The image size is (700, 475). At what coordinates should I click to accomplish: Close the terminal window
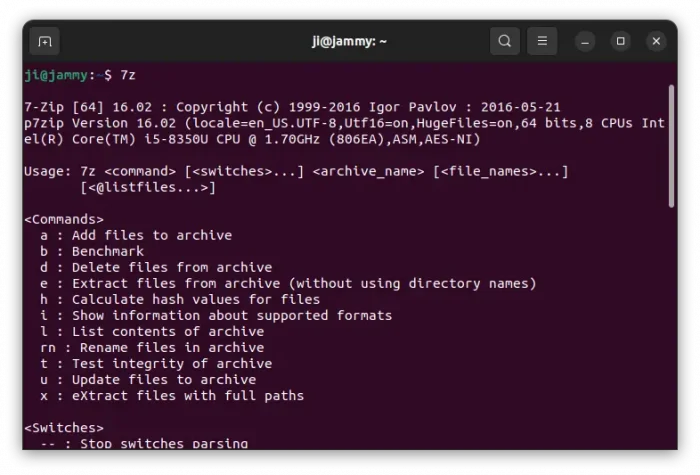pos(656,41)
